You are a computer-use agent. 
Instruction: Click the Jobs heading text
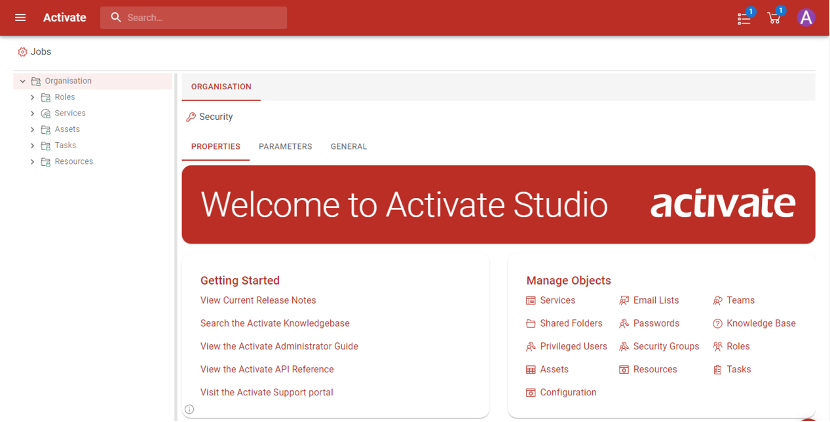click(x=41, y=51)
